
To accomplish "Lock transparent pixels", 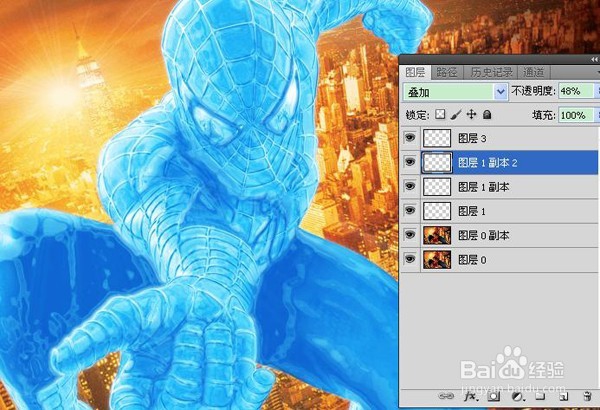I will click(x=440, y=114).
